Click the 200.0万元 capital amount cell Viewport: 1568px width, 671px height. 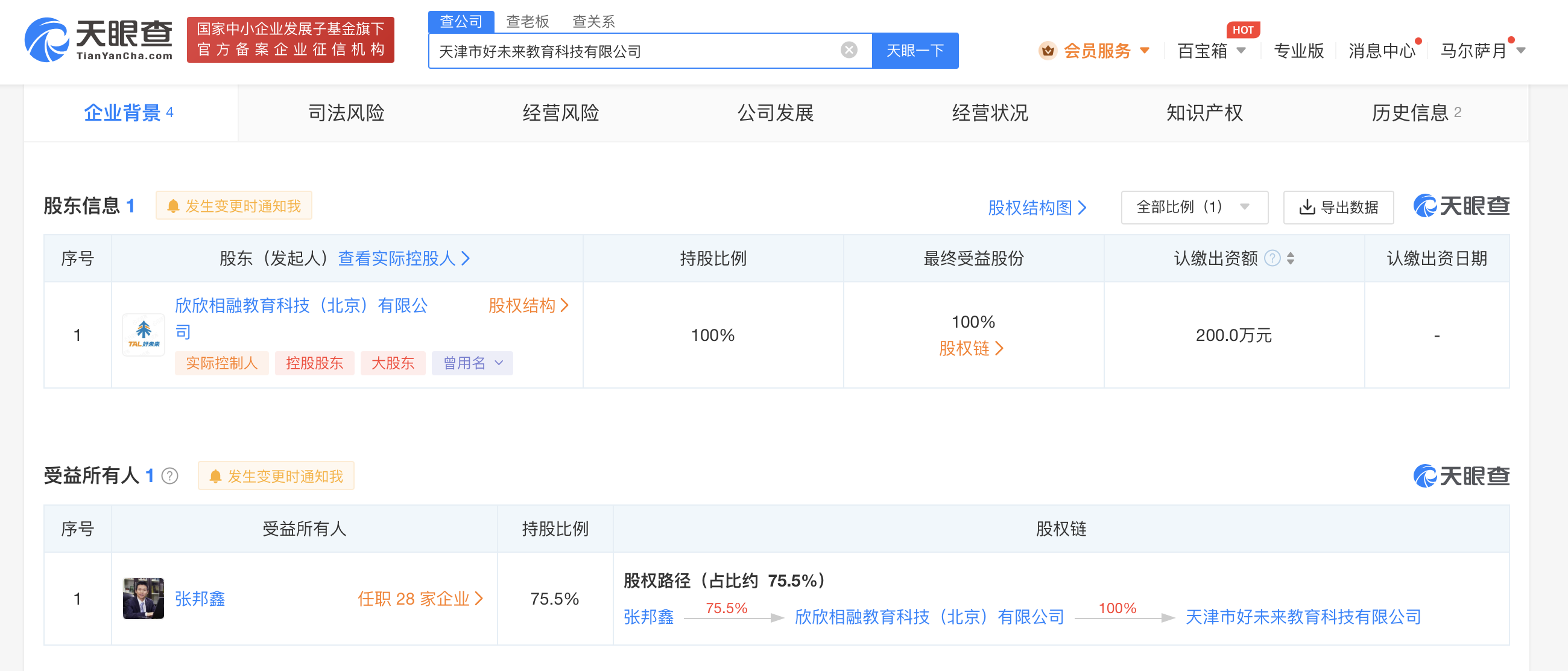[x=1233, y=335]
